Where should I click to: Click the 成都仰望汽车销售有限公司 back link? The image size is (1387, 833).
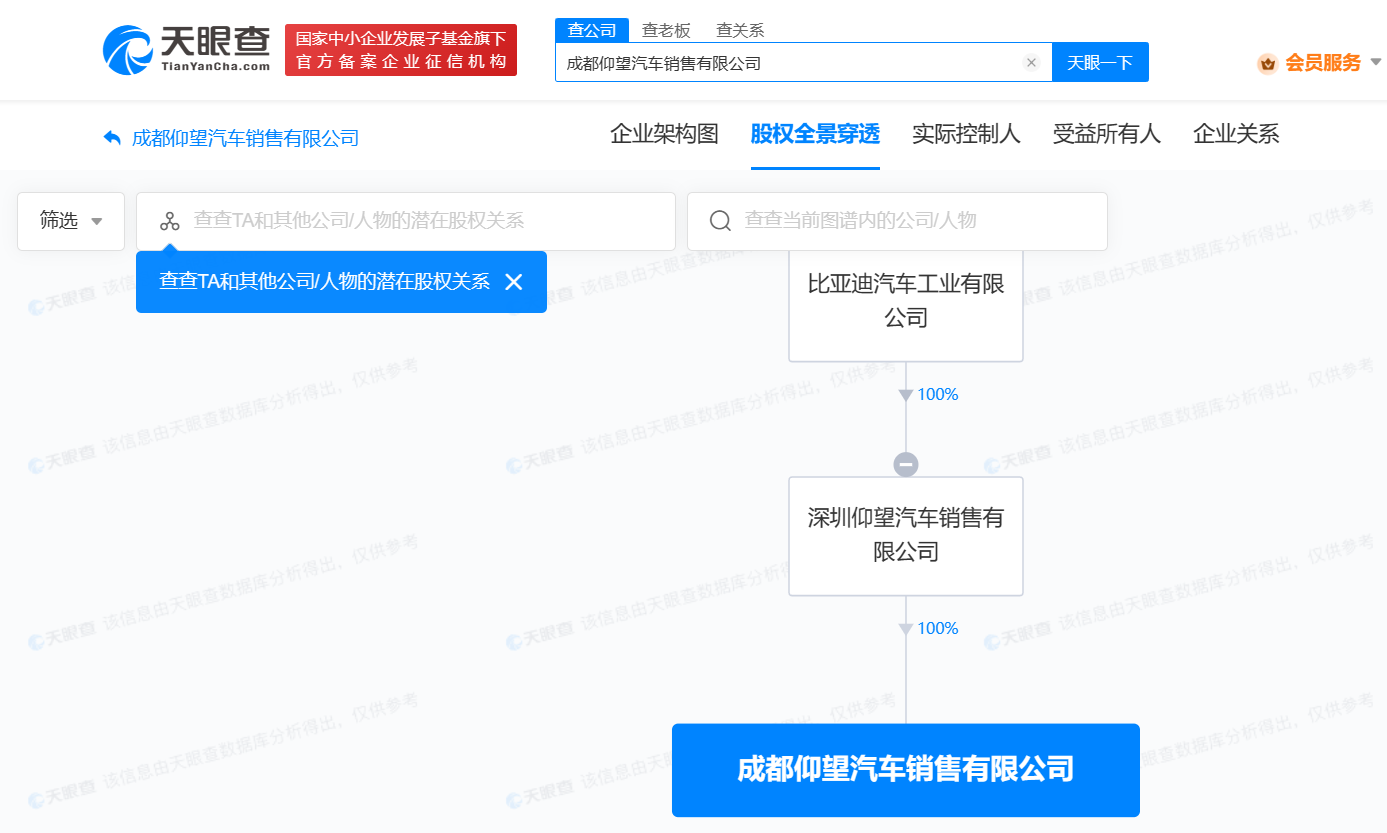245,138
